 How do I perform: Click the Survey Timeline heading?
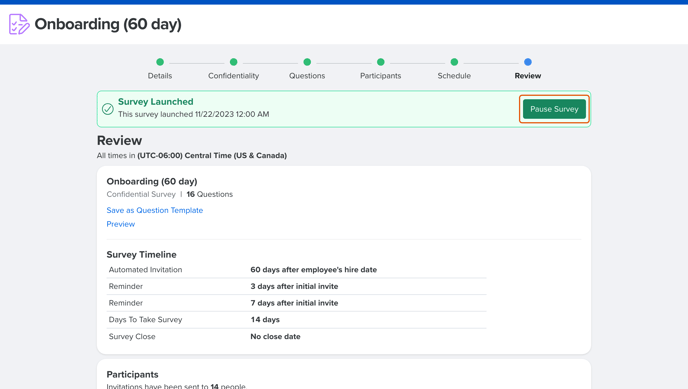tap(141, 255)
